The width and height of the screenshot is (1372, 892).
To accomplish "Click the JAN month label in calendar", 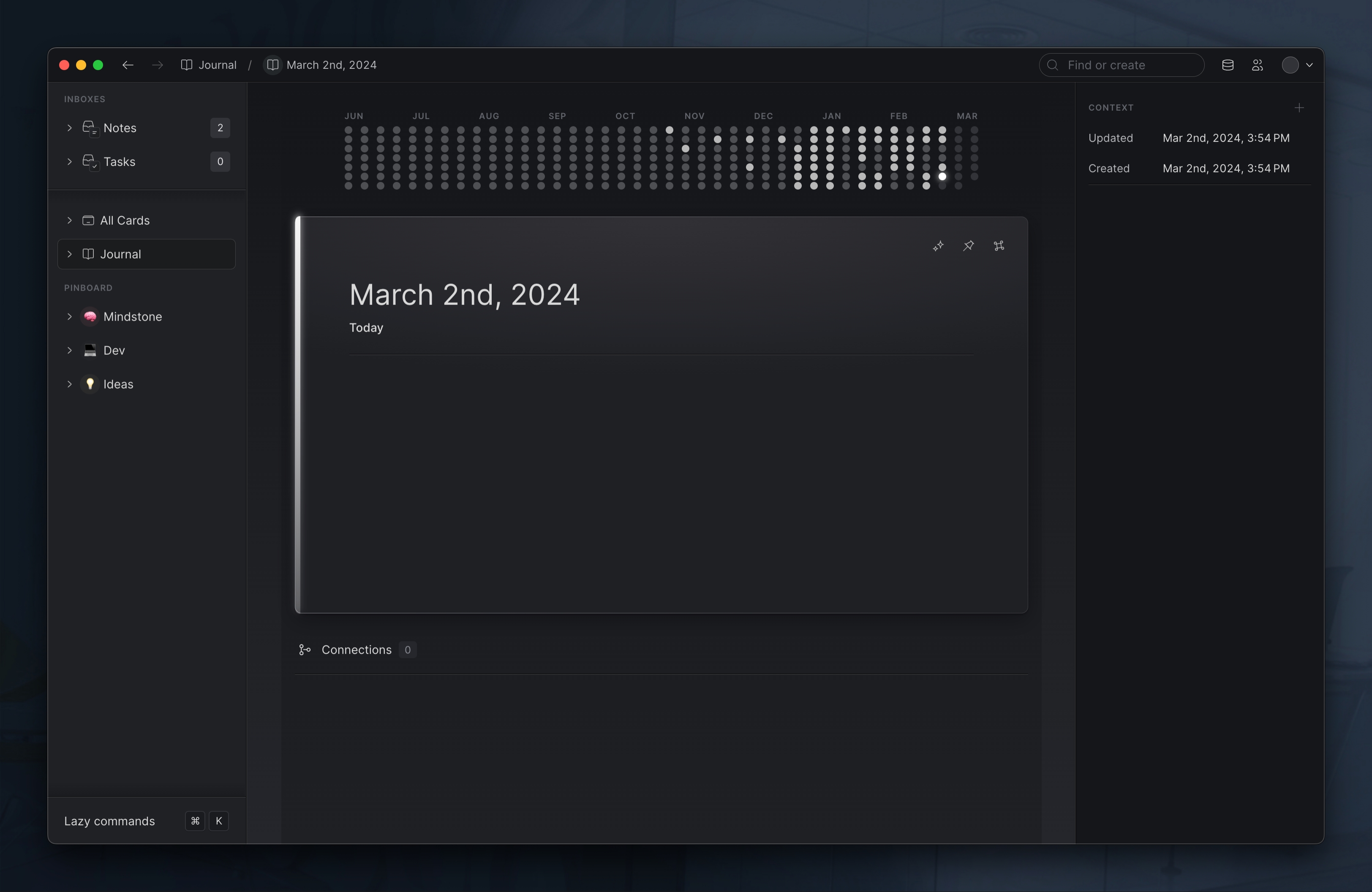I will pyautogui.click(x=832, y=117).
